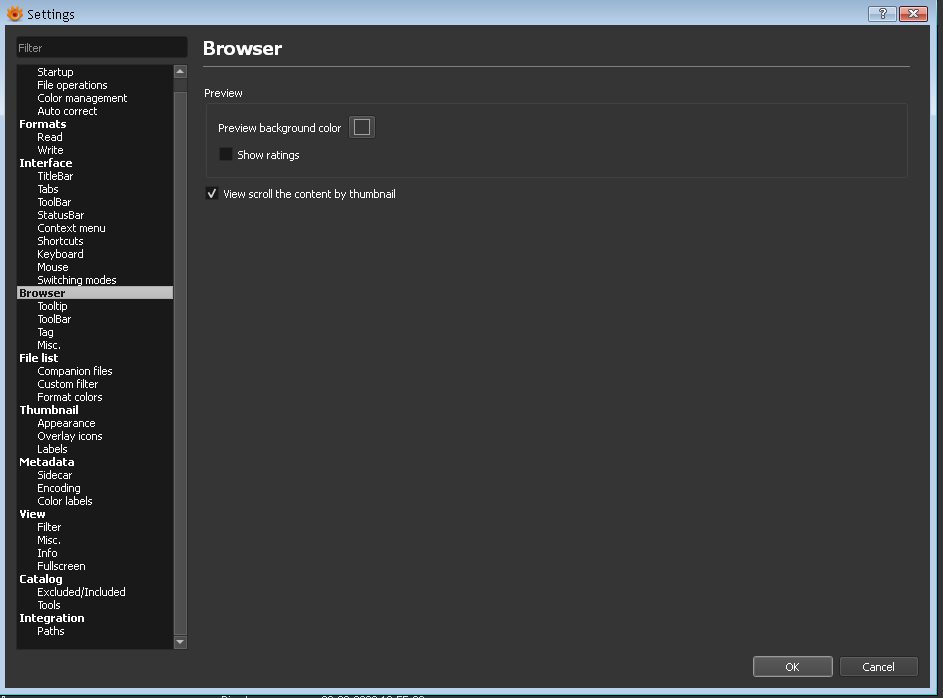Select the Metadata category

[47, 462]
